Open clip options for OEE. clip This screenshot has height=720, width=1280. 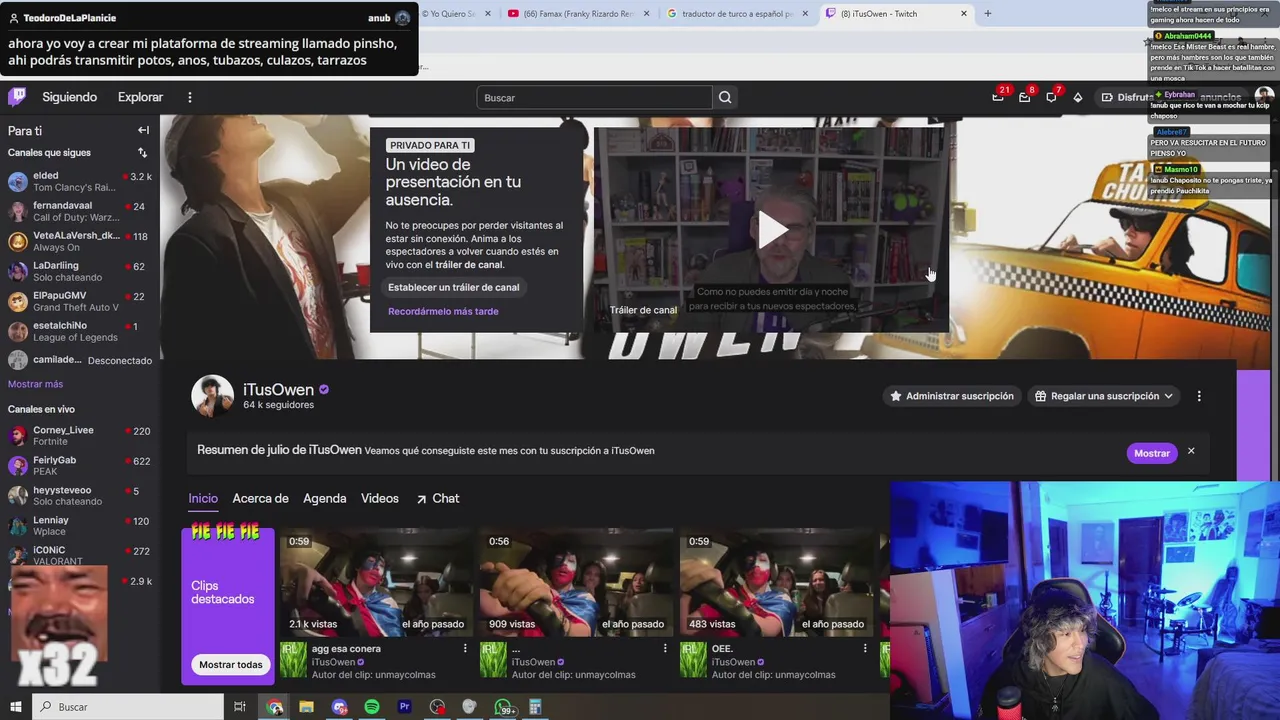pyautogui.click(x=865, y=648)
